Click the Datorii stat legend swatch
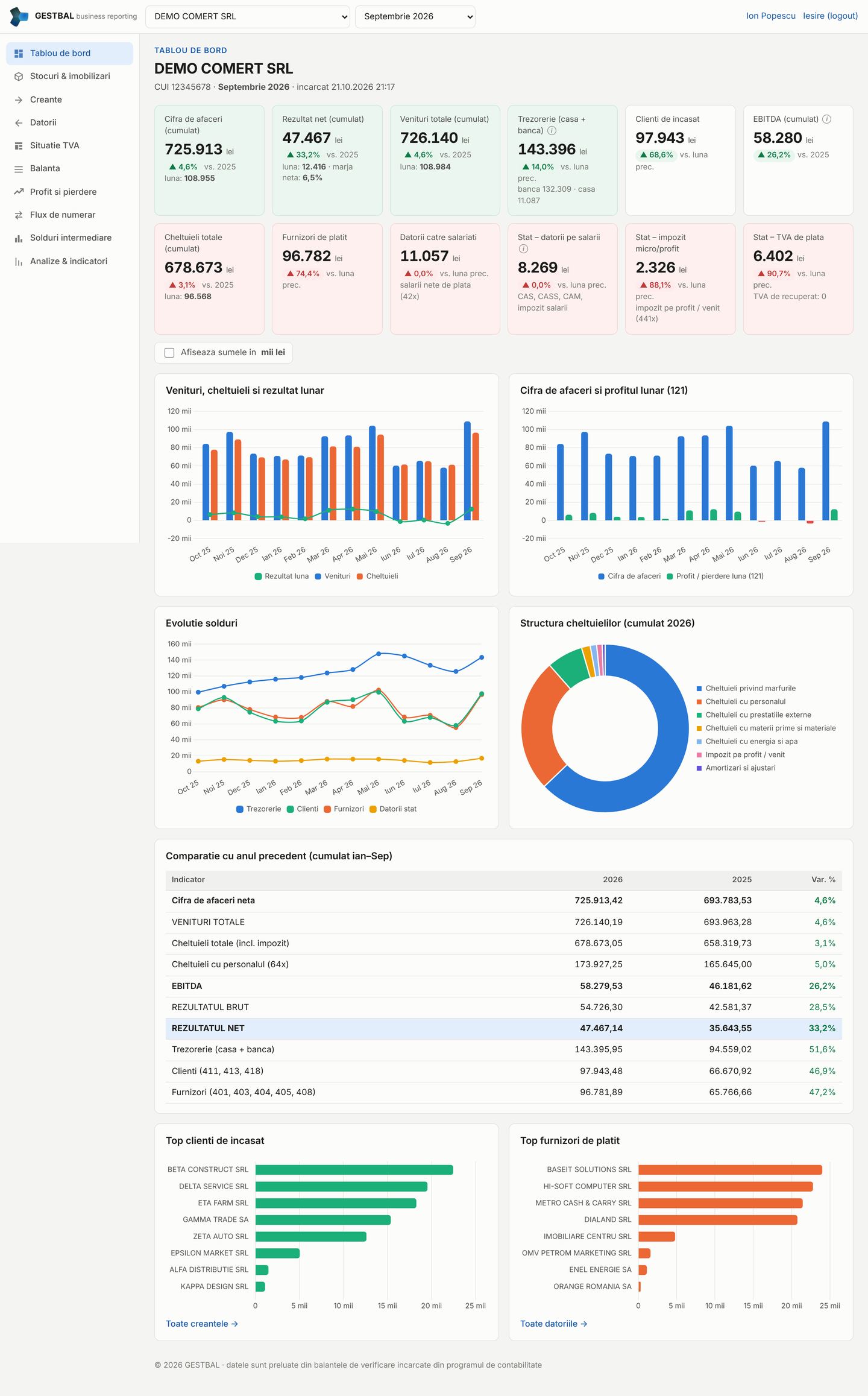 (x=373, y=809)
